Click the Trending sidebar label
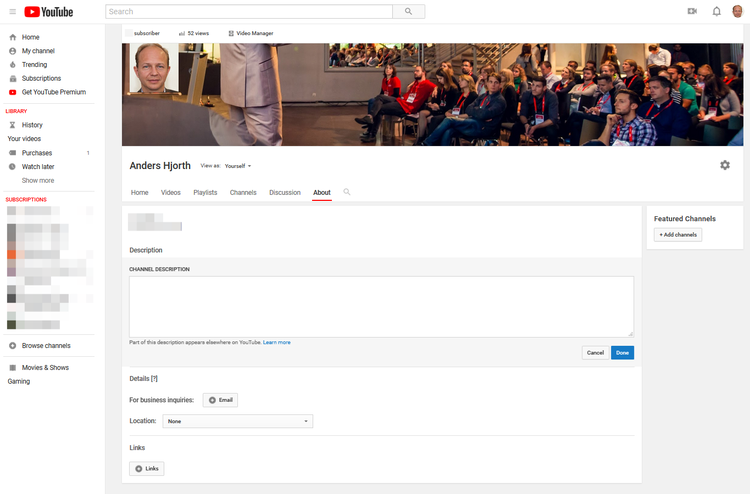Screen dimensions: 750x494 coord(34,65)
